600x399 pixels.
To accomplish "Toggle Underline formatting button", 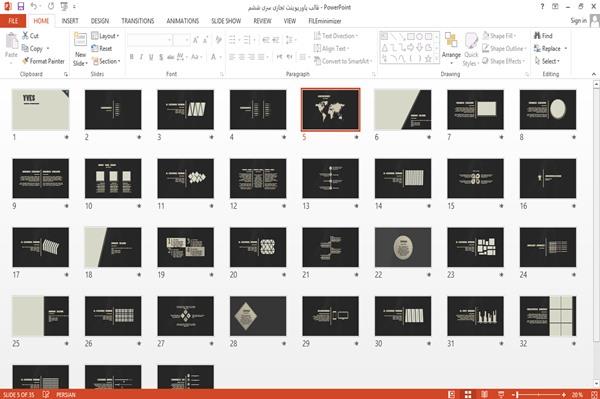I will point(151,57).
